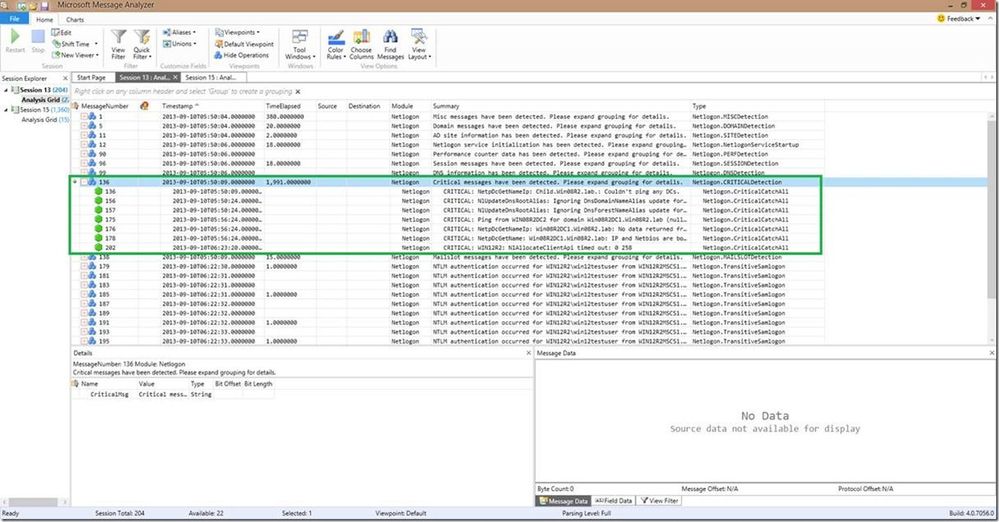Open Edit session option
This screenshot has width=999, height=522.
(x=62, y=33)
